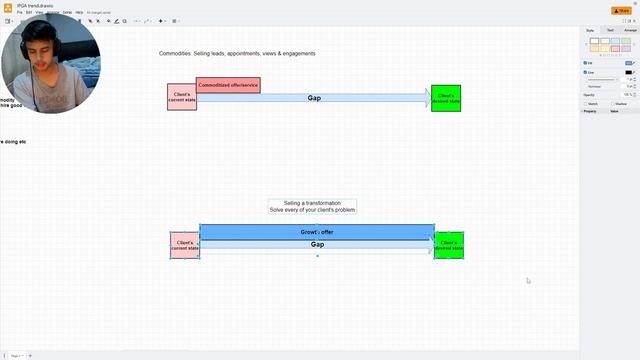Open the File menu
The image size is (640, 360).
pos(20,13)
